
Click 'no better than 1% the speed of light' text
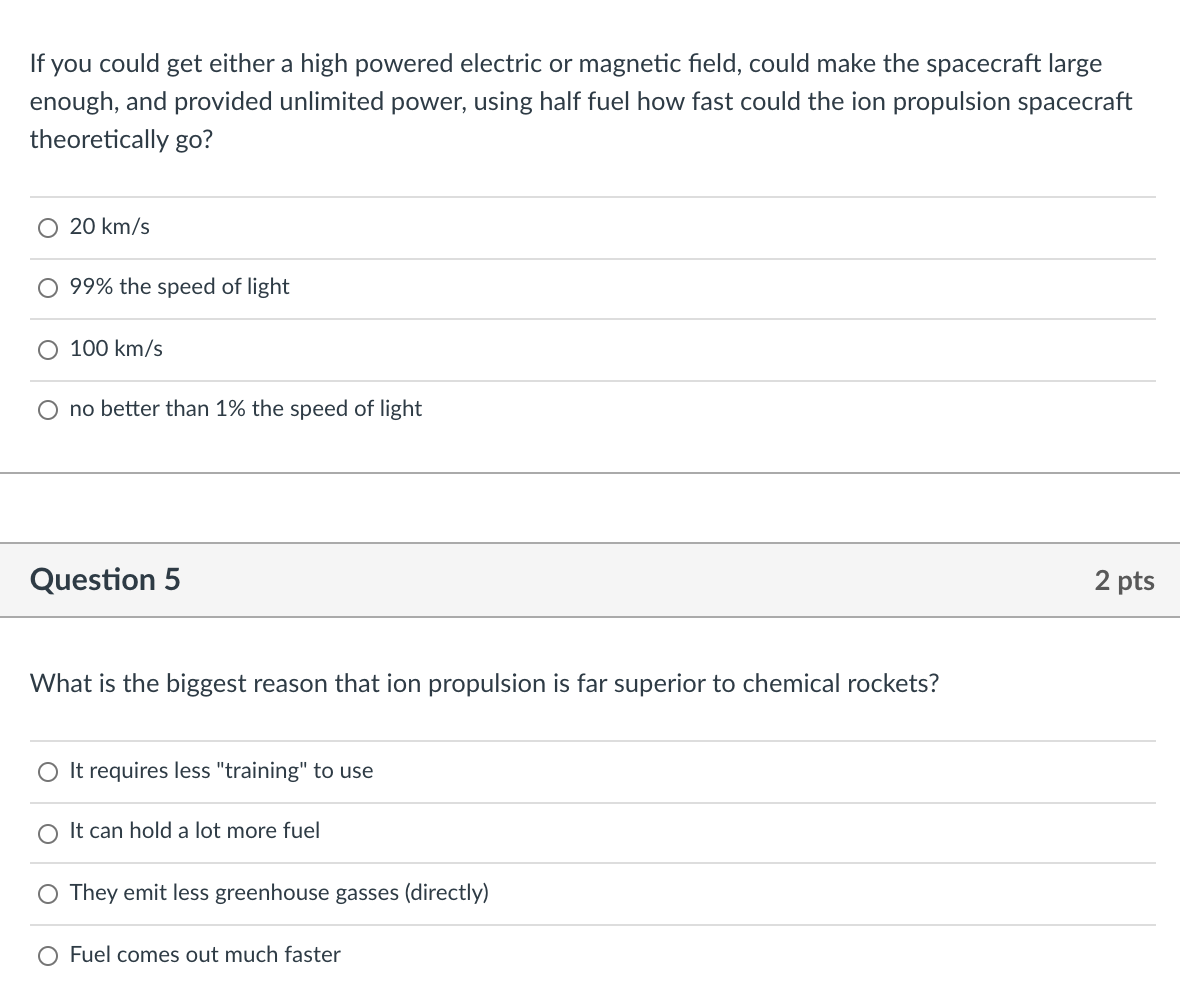click(x=246, y=409)
